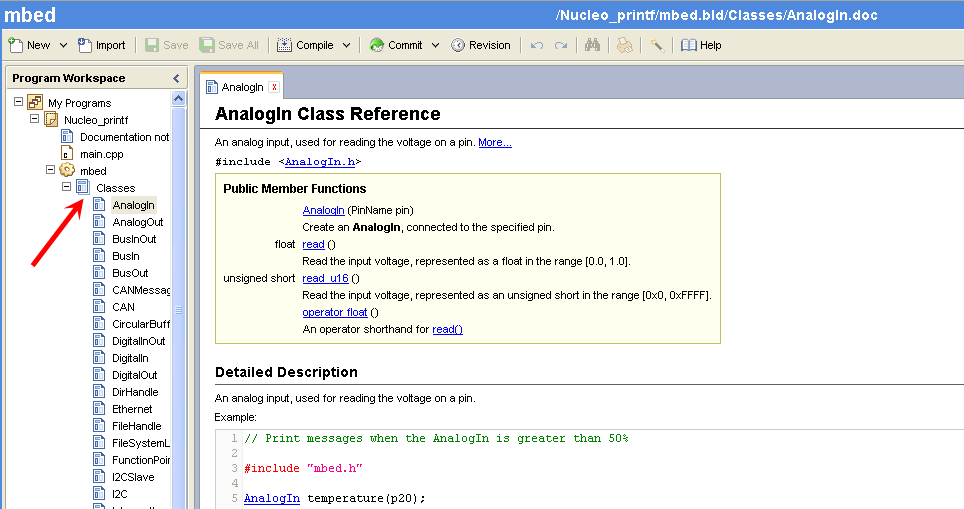Click the New file toolbar icon
Viewport: 964px width, 509px height.
pyautogui.click(x=15, y=45)
